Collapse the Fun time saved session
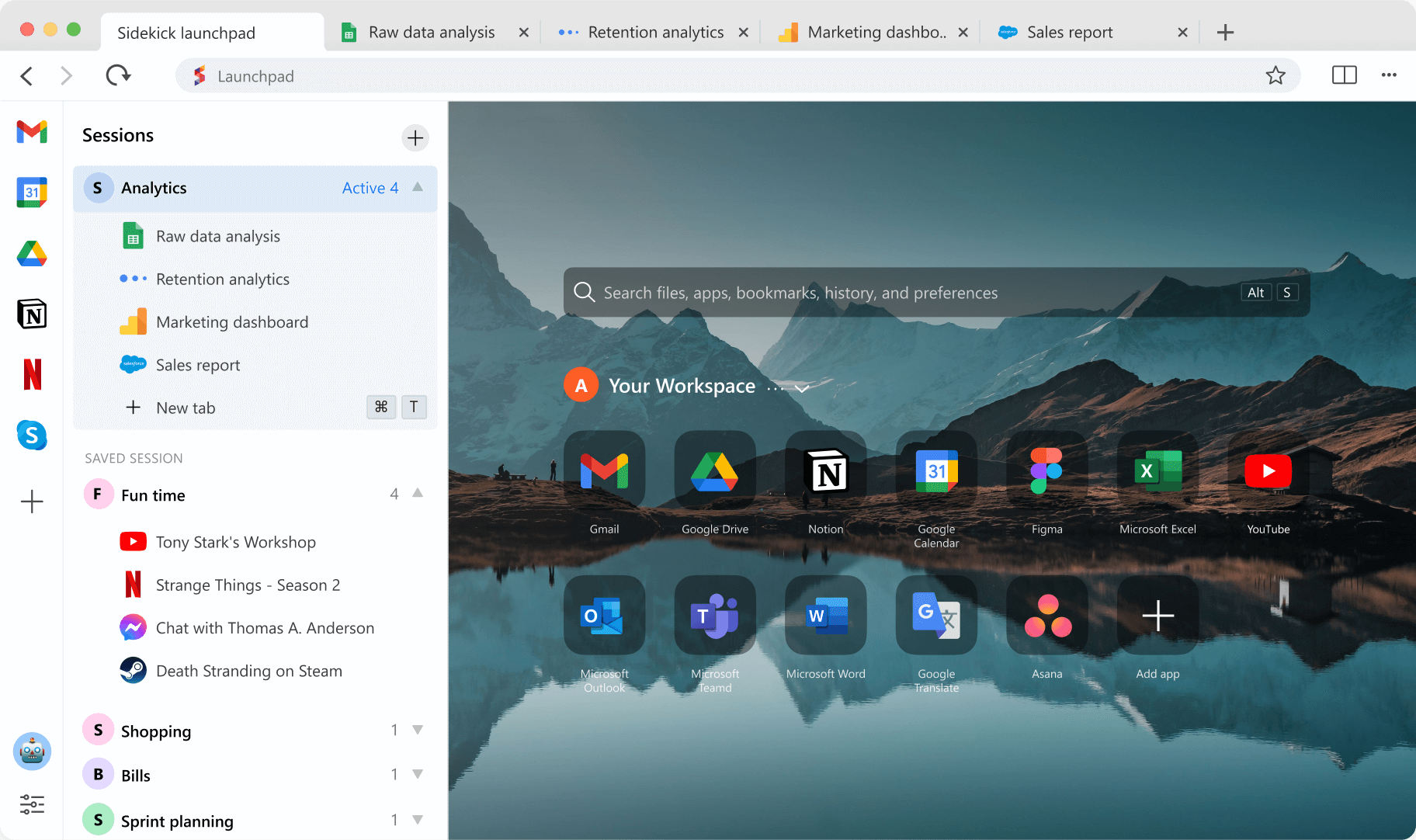The image size is (1416, 840). pyautogui.click(x=418, y=493)
